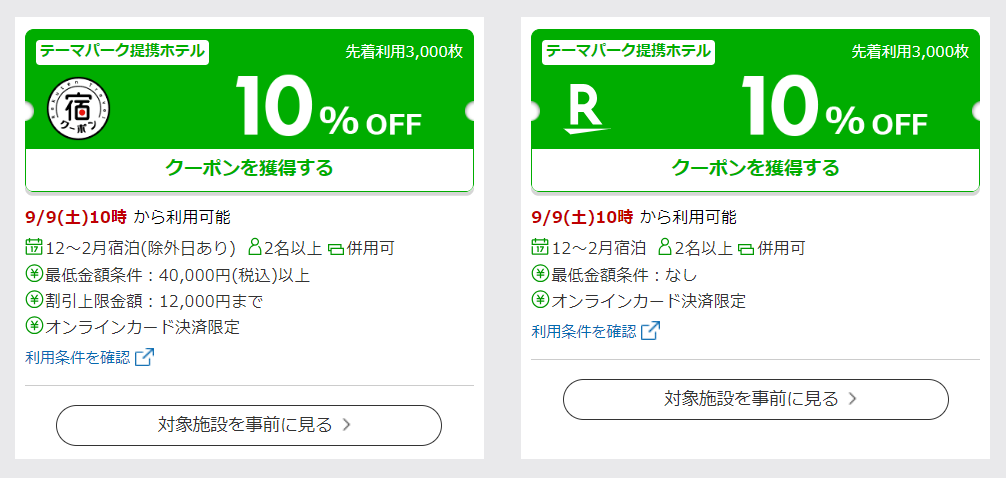Get the right Rakuten coupon
This screenshot has height=478, width=1006.
pyautogui.click(x=756, y=169)
